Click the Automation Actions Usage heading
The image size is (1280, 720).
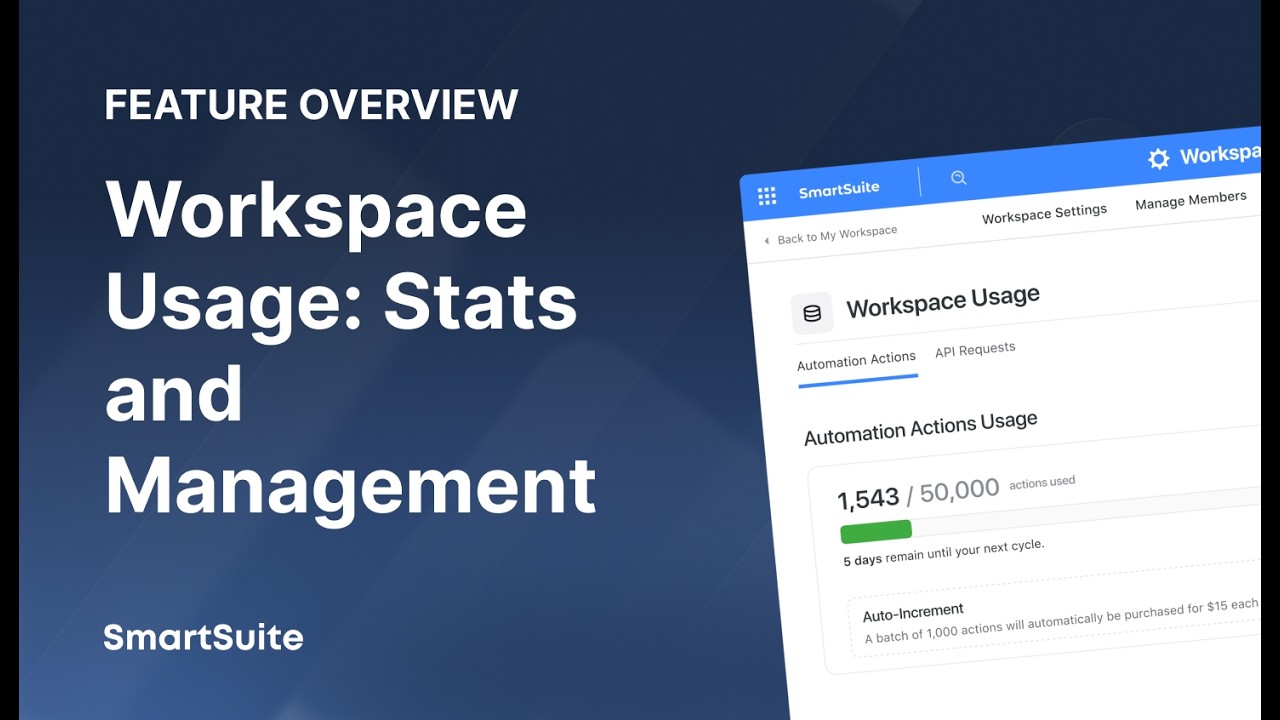pyautogui.click(x=920, y=428)
